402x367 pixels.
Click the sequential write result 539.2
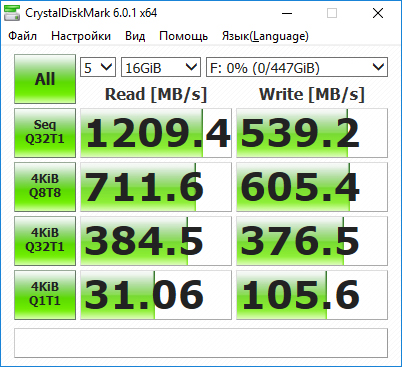click(312, 133)
